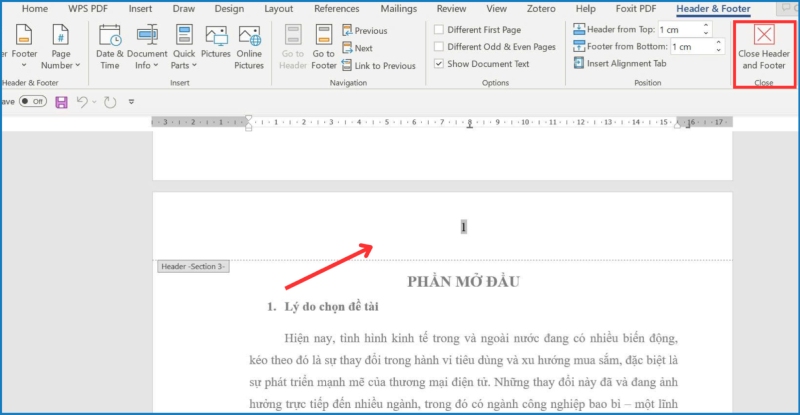Click the Header -Section 3- label
Image resolution: width=800 pixels, height=415 pixels.
[193, 266]
